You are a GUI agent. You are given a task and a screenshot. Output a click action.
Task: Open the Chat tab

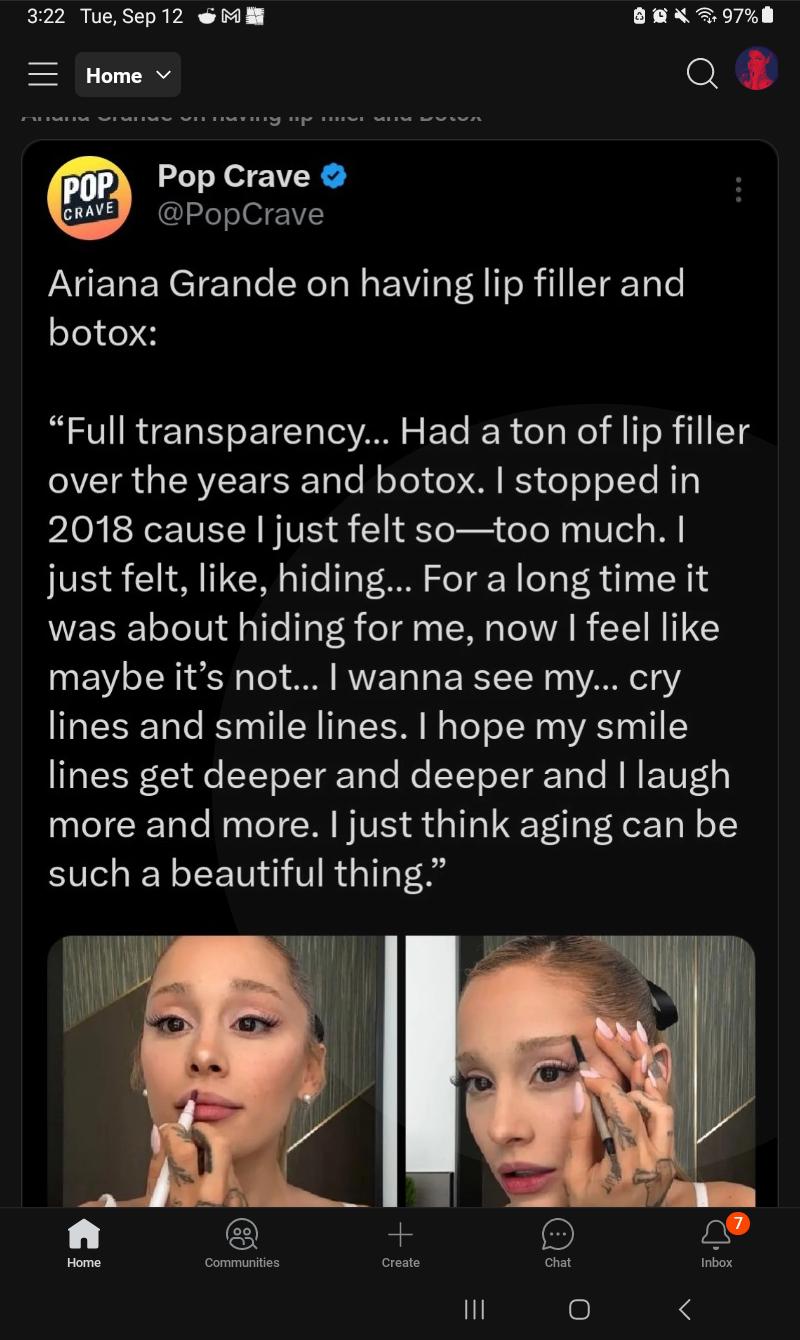coord(557,1243)
